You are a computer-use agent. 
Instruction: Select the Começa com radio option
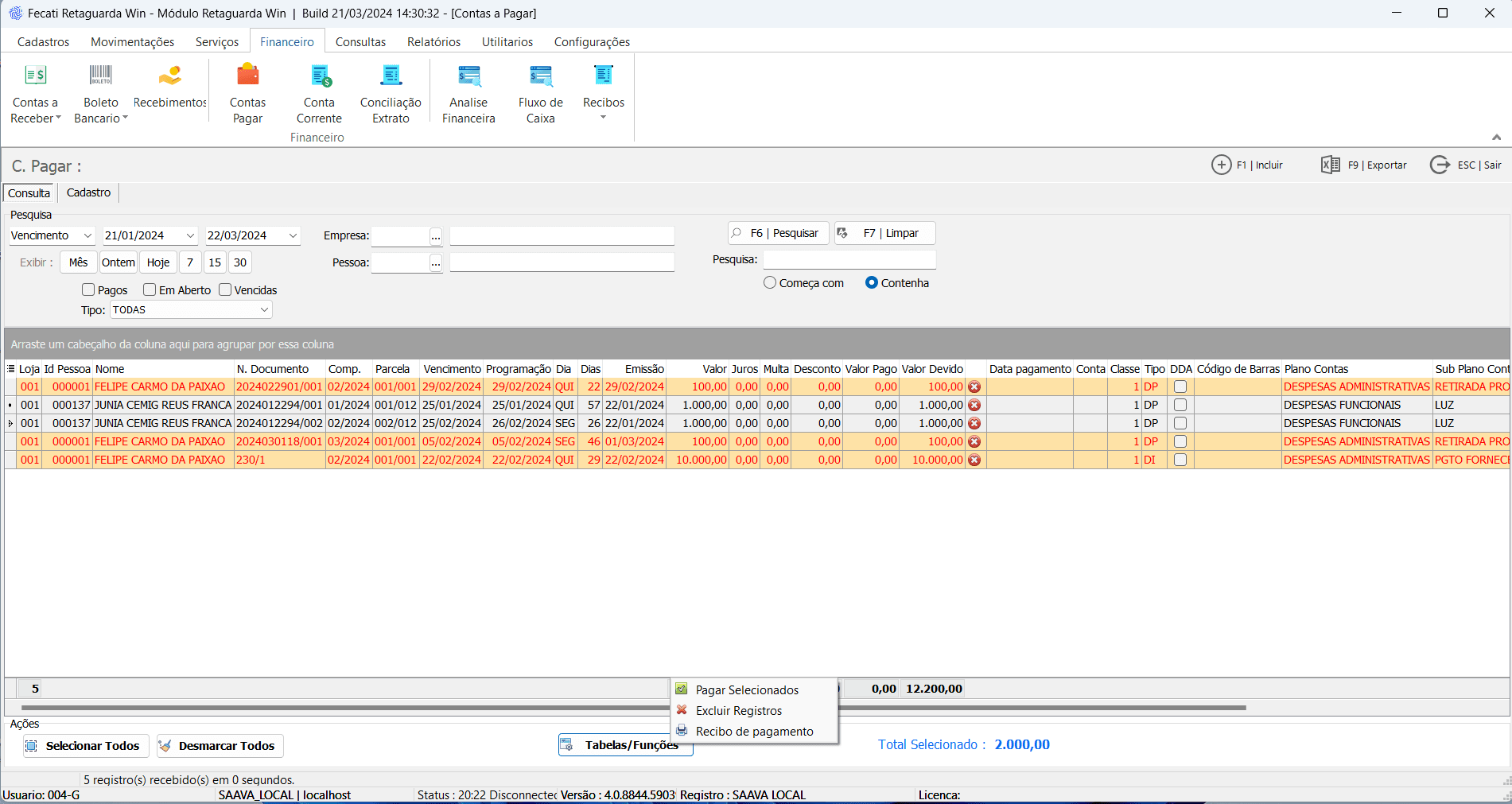pyautogui.click(x=770, y=283)
